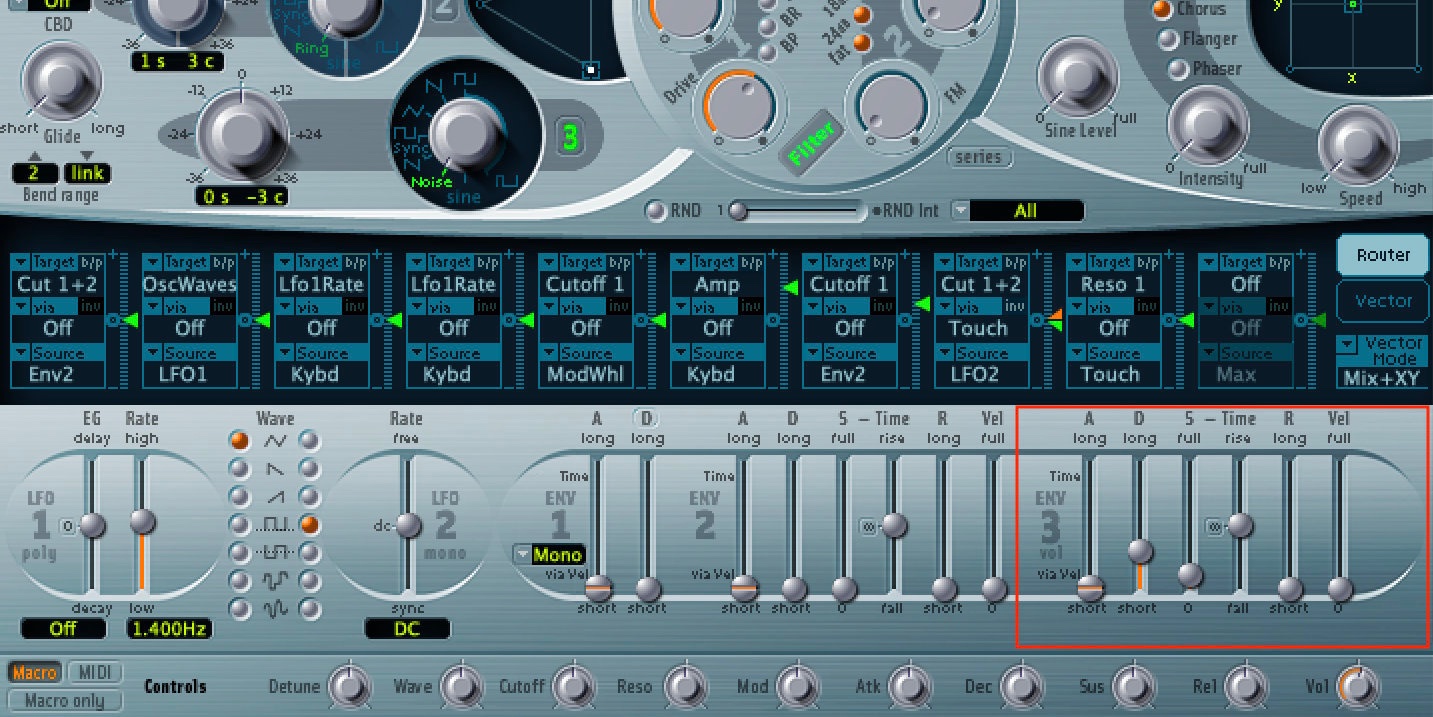
Task: Click the Macro only button
Action: pyautogui.click(x=65, y=700)
